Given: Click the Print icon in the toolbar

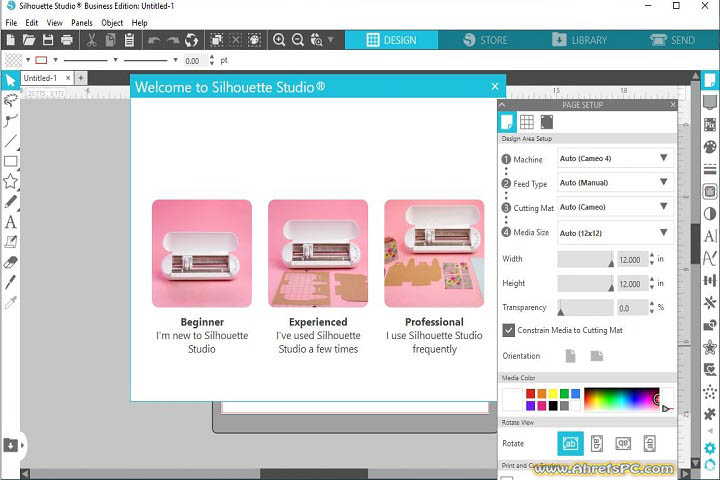Looking at the screenshot, I should pos(67,40).
